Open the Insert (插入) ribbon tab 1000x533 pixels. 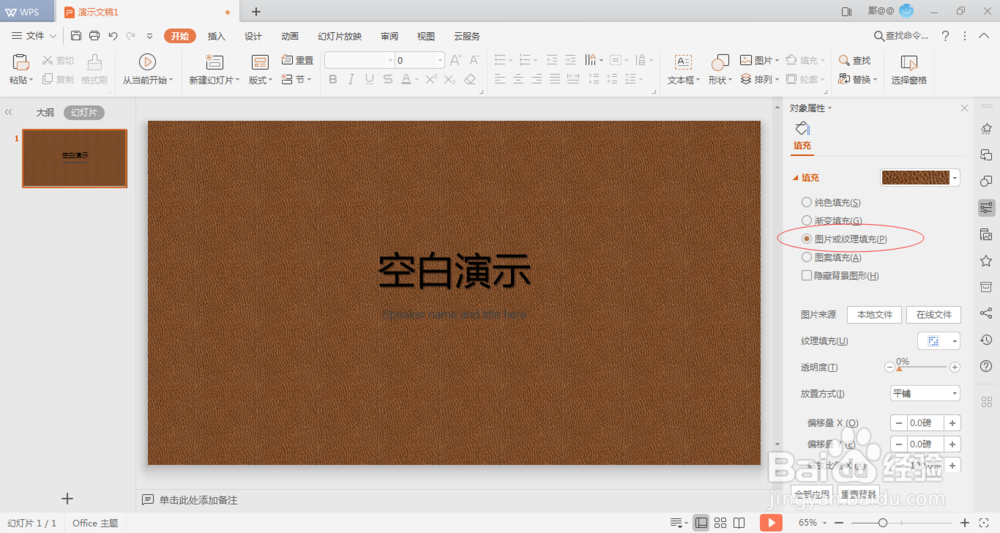point(216,36)
